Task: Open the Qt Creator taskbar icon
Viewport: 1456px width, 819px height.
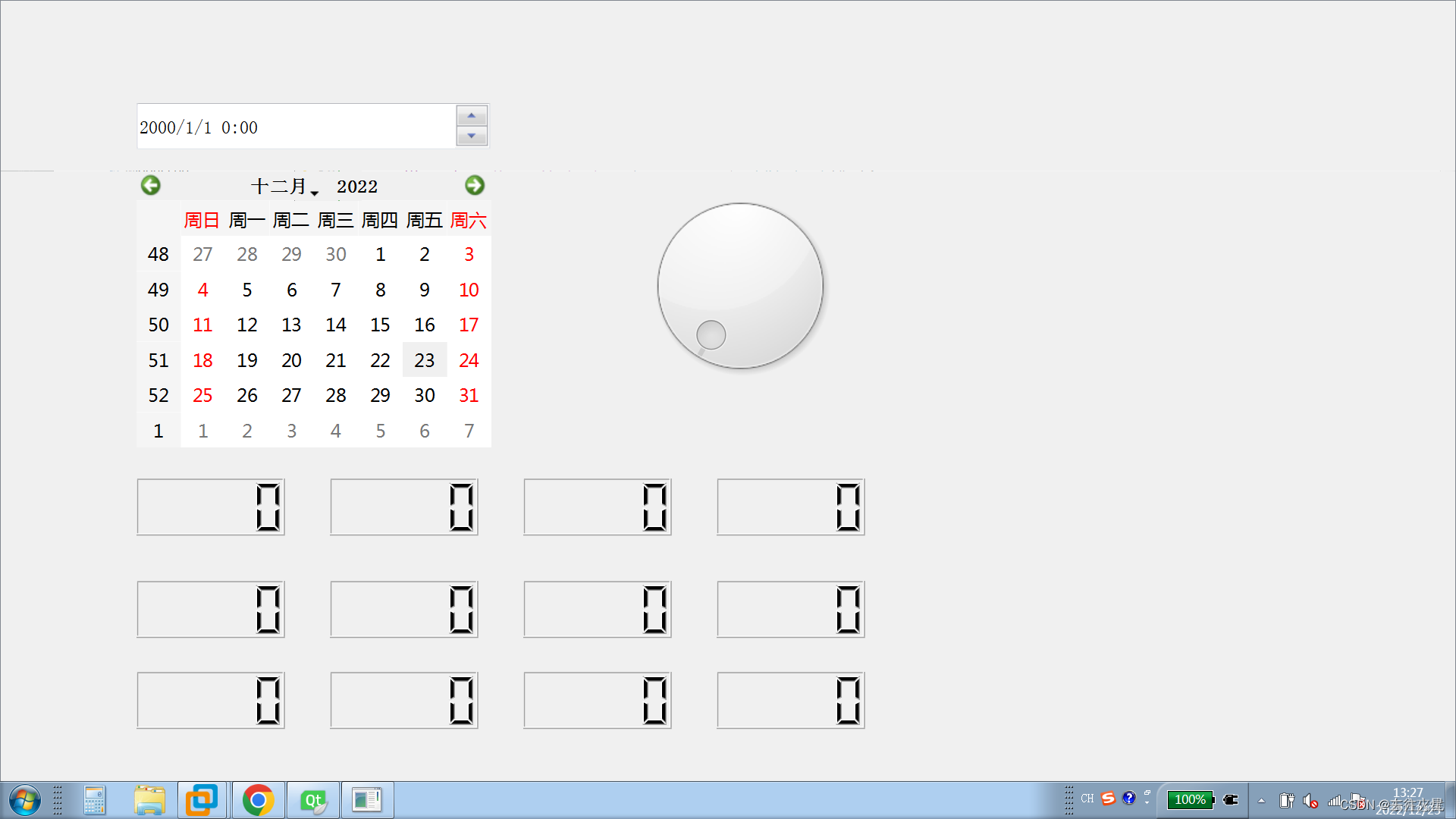Action: (313, 801)
